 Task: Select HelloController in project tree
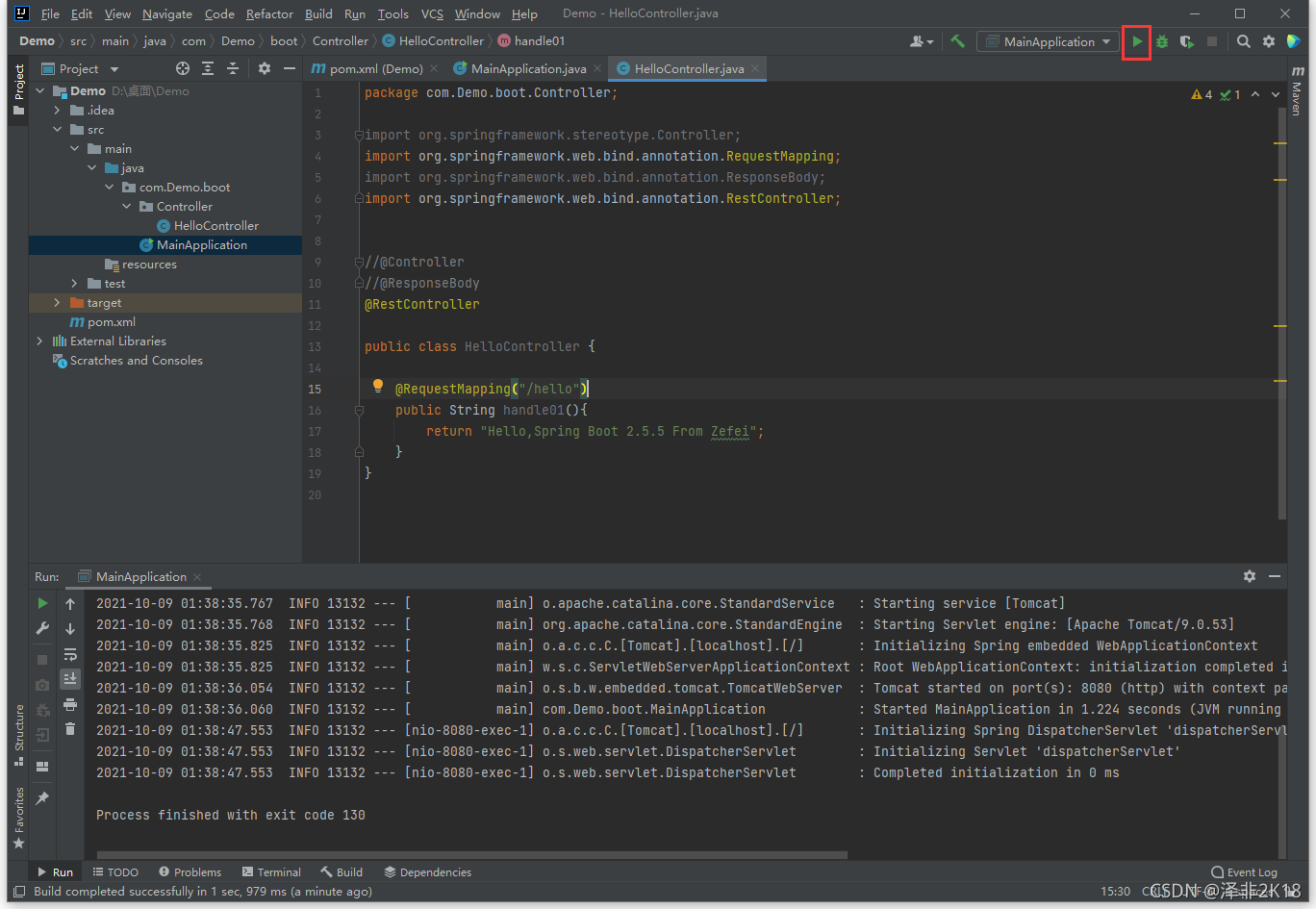[x=216, y=226]
